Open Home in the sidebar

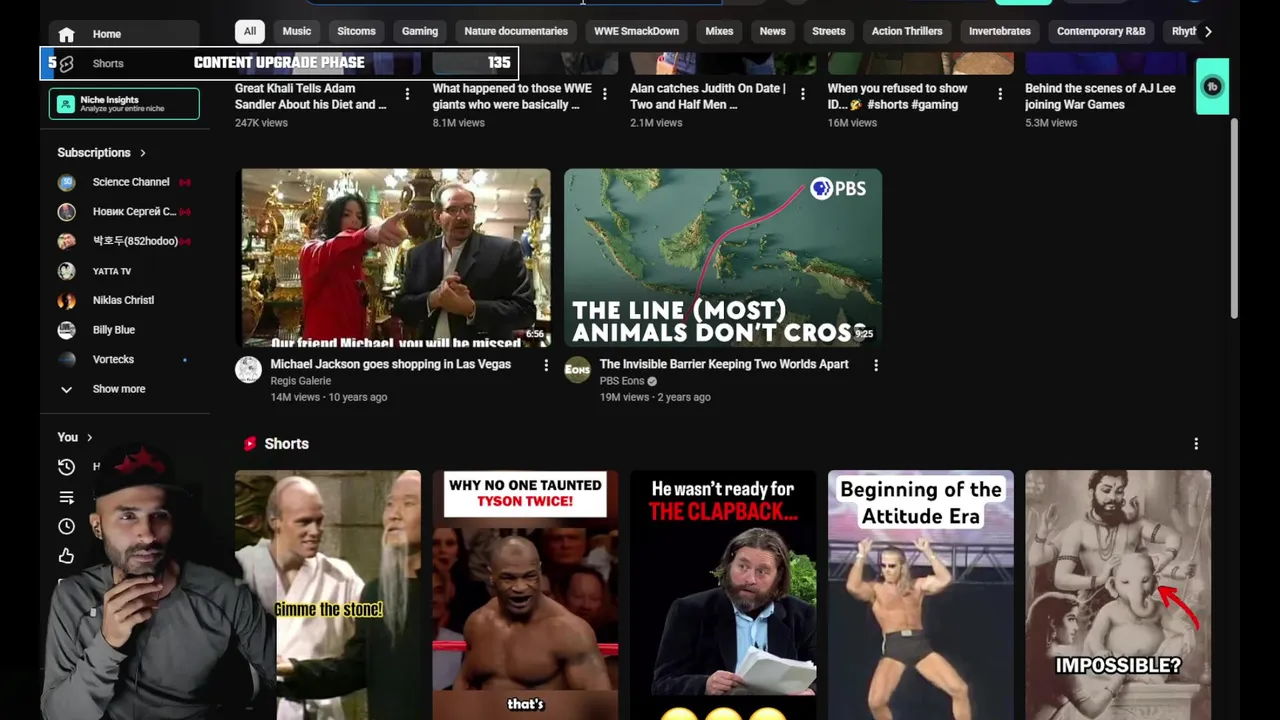click(x=124, y=34)
